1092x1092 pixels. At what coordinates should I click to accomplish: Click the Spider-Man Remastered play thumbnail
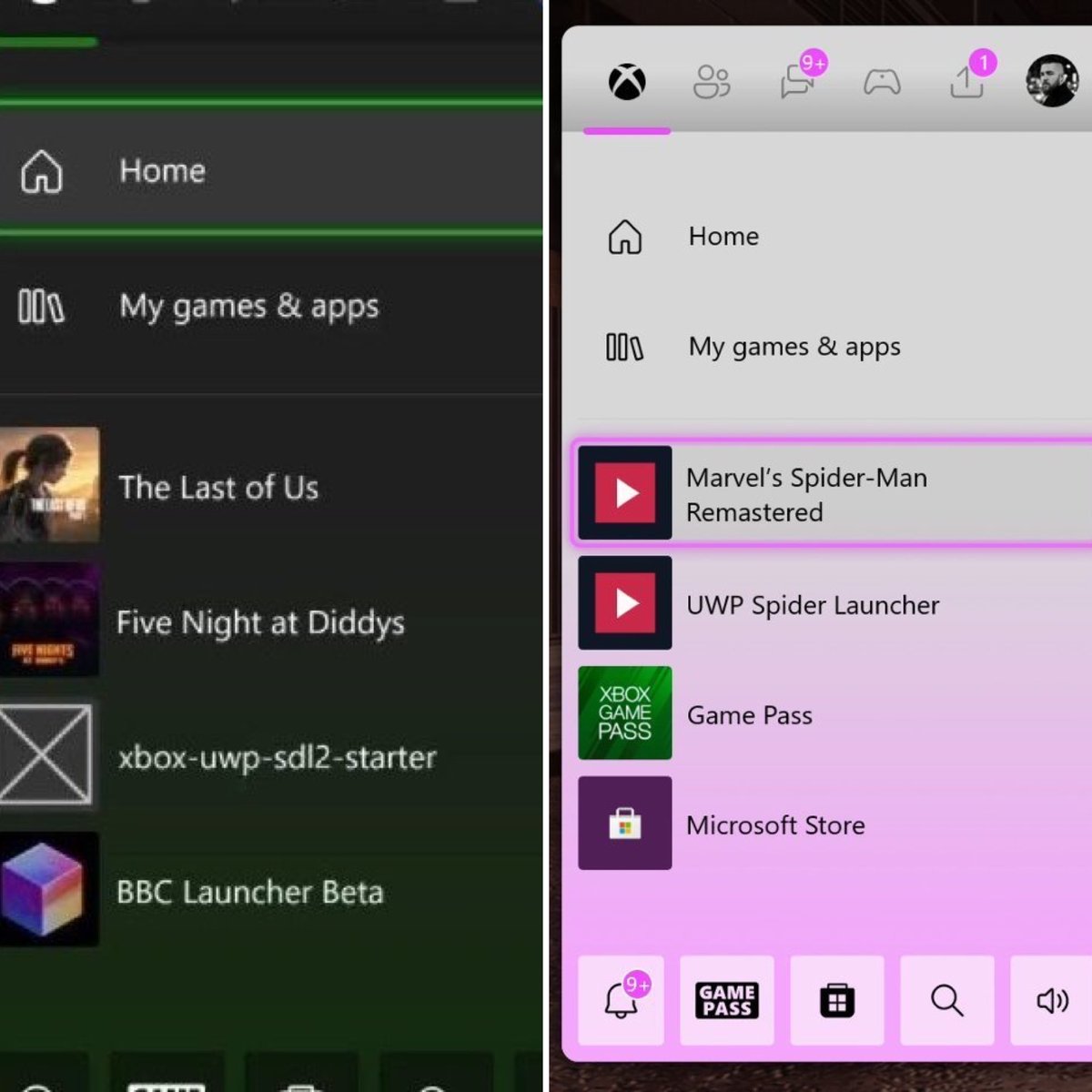pos(625,493)
